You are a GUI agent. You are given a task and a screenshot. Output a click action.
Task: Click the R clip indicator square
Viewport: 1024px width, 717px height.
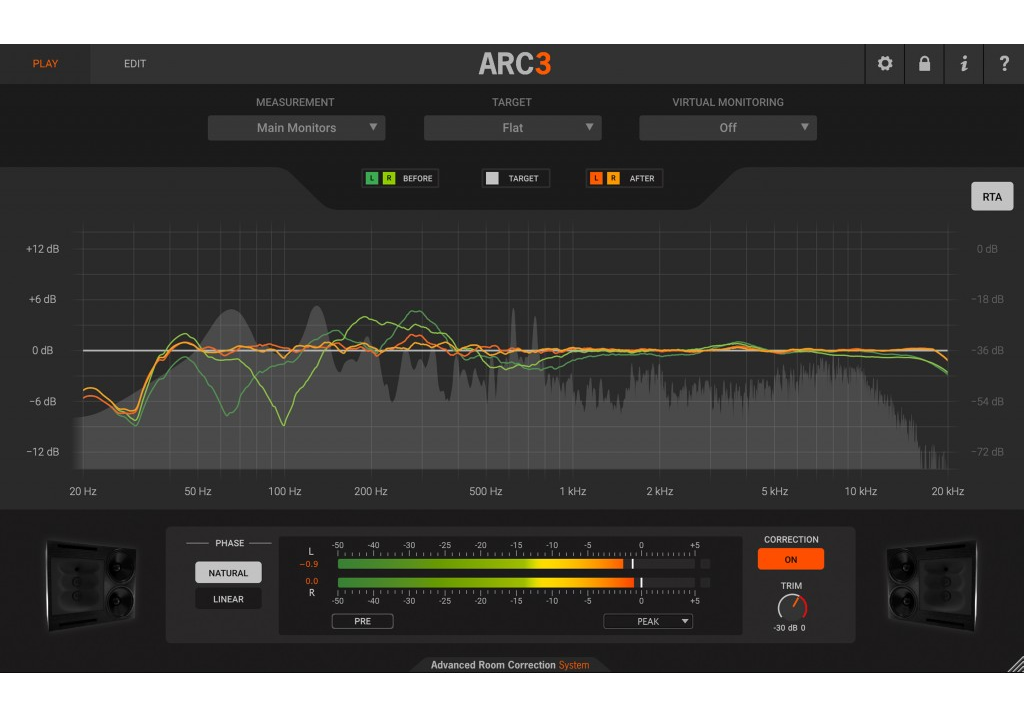tap(705, 582)
